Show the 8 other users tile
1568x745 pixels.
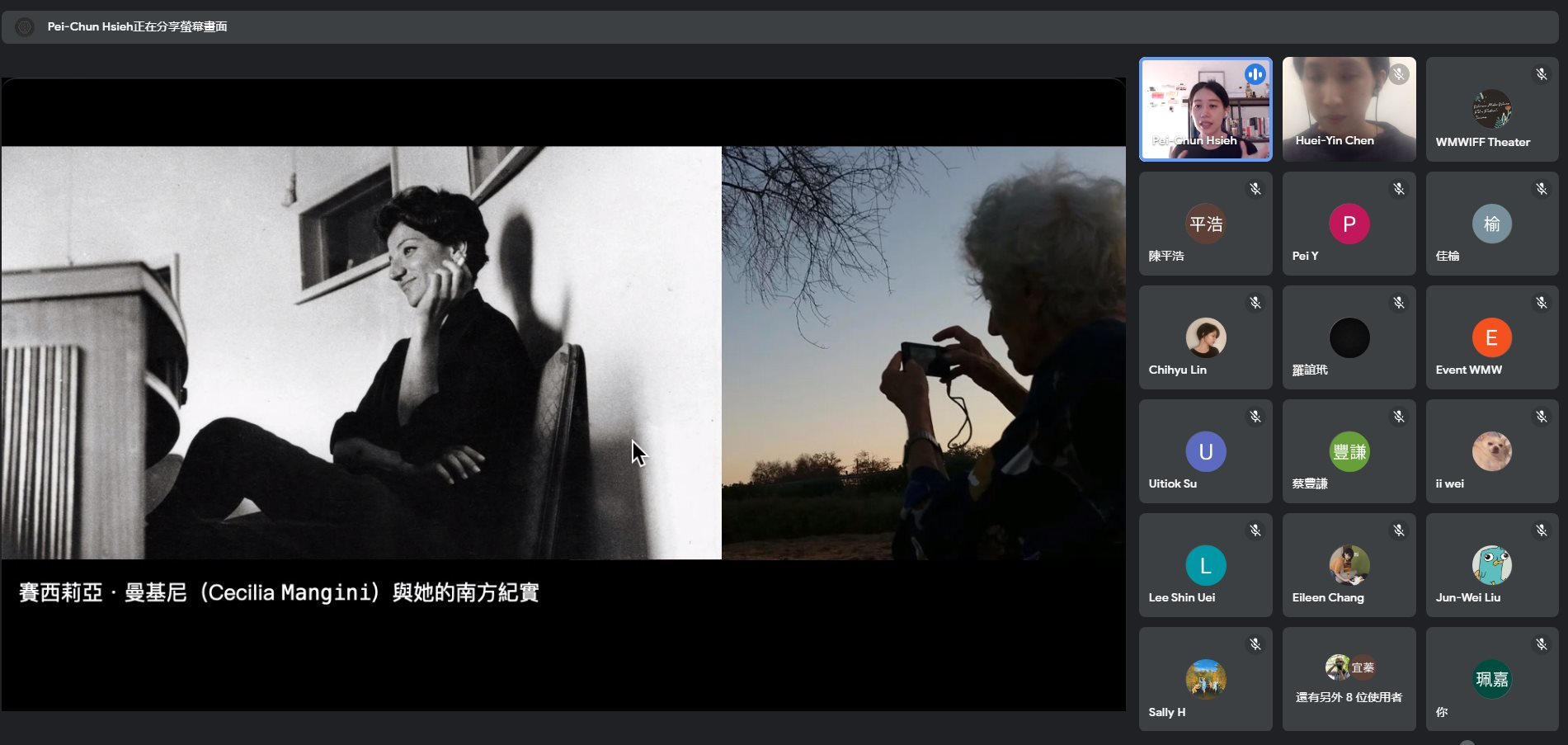(1349, 679)
